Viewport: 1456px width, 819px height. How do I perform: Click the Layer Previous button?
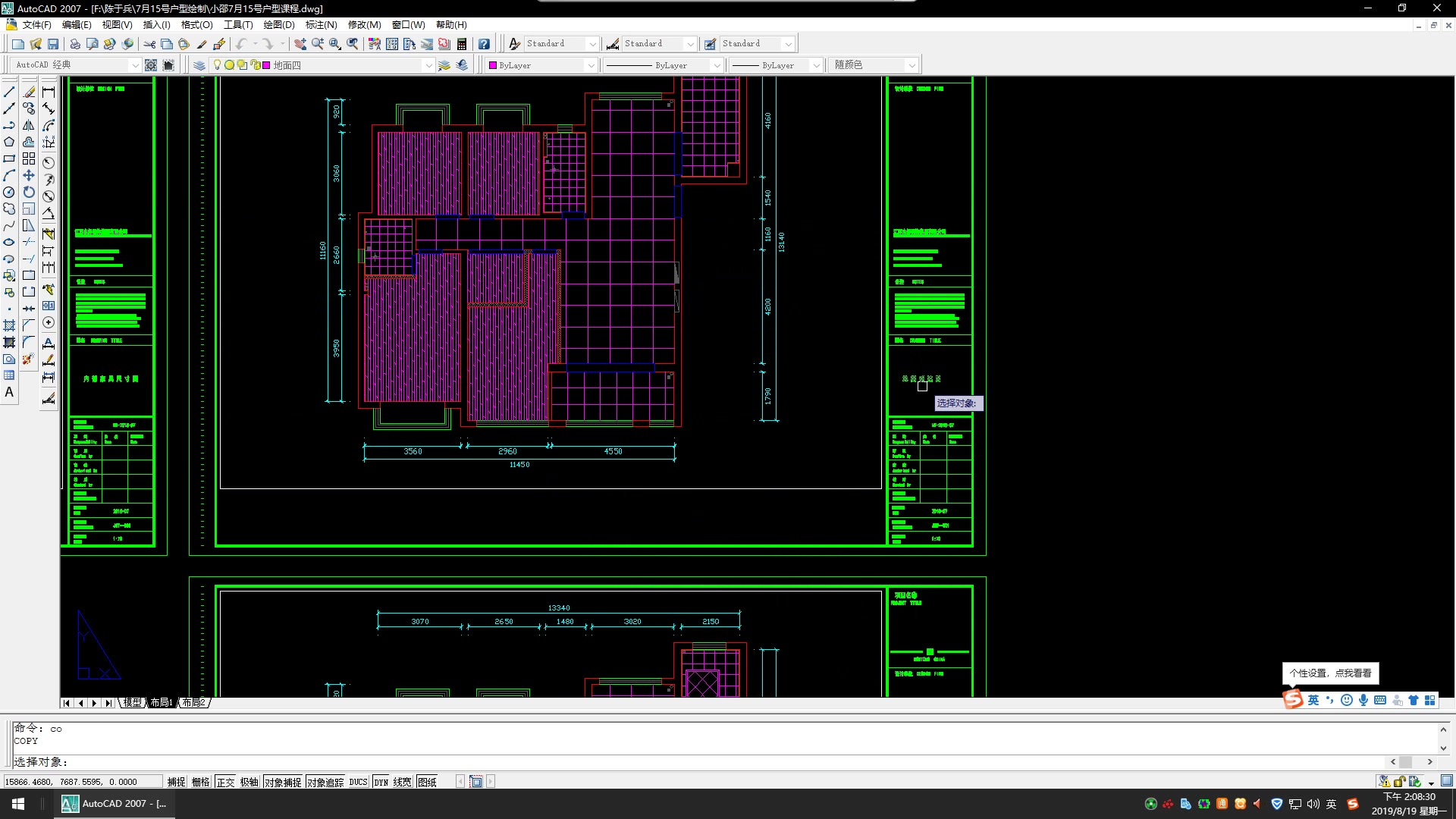click(462, 65)
